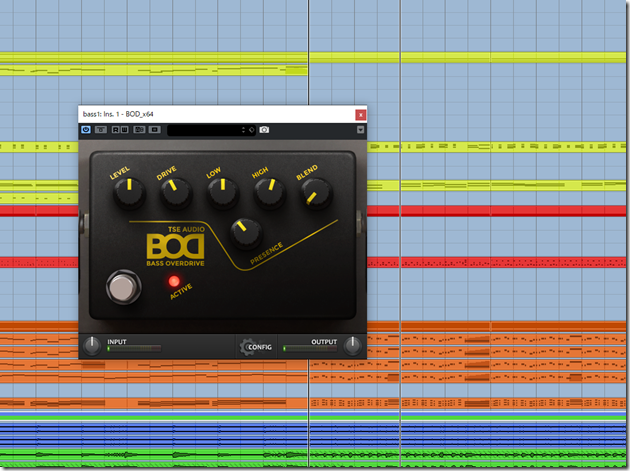Click the PRESENCE knob
630x471 pixels.
[245, 232]
